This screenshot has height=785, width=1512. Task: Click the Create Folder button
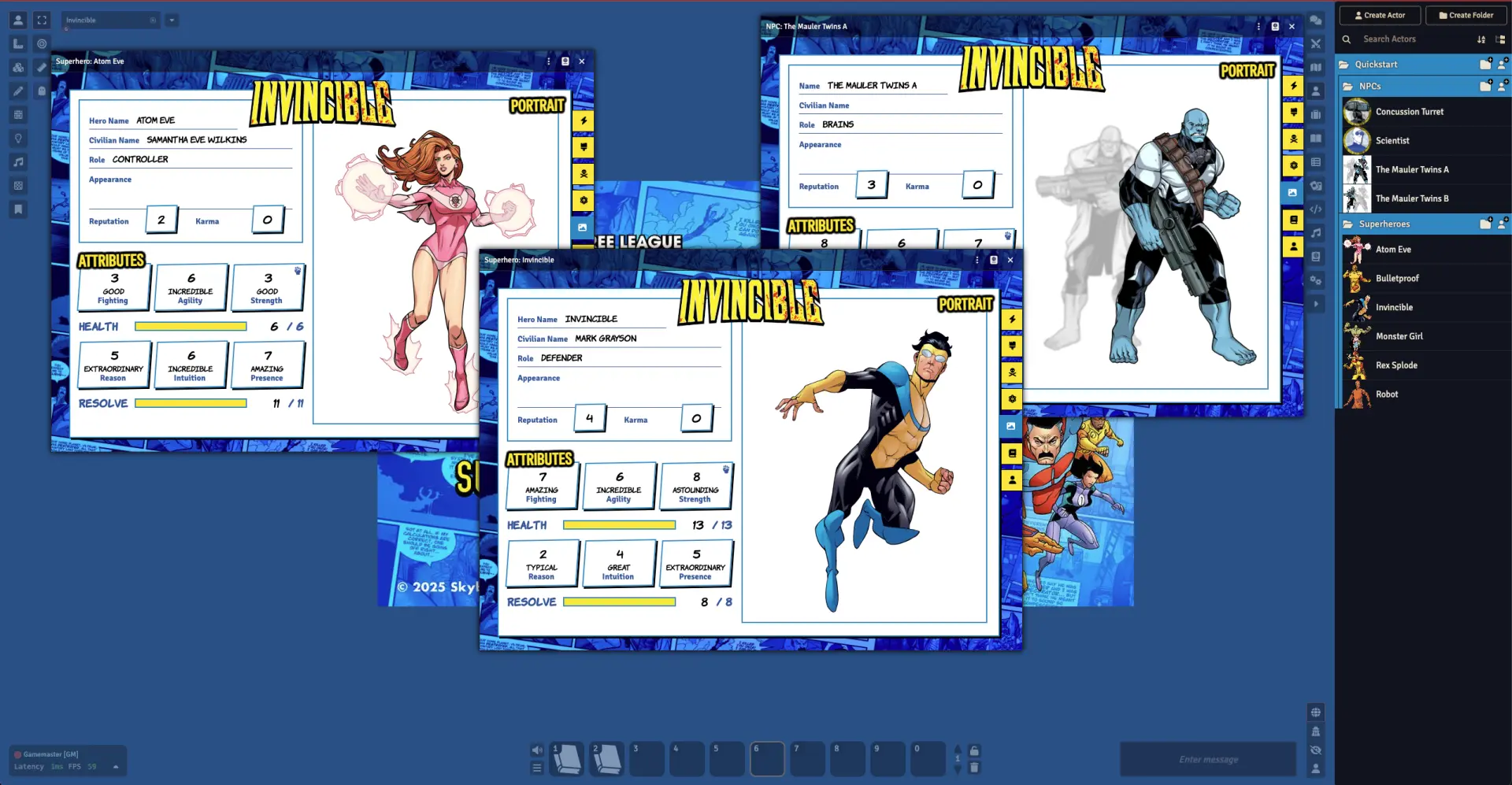[x=1466, y=16]
